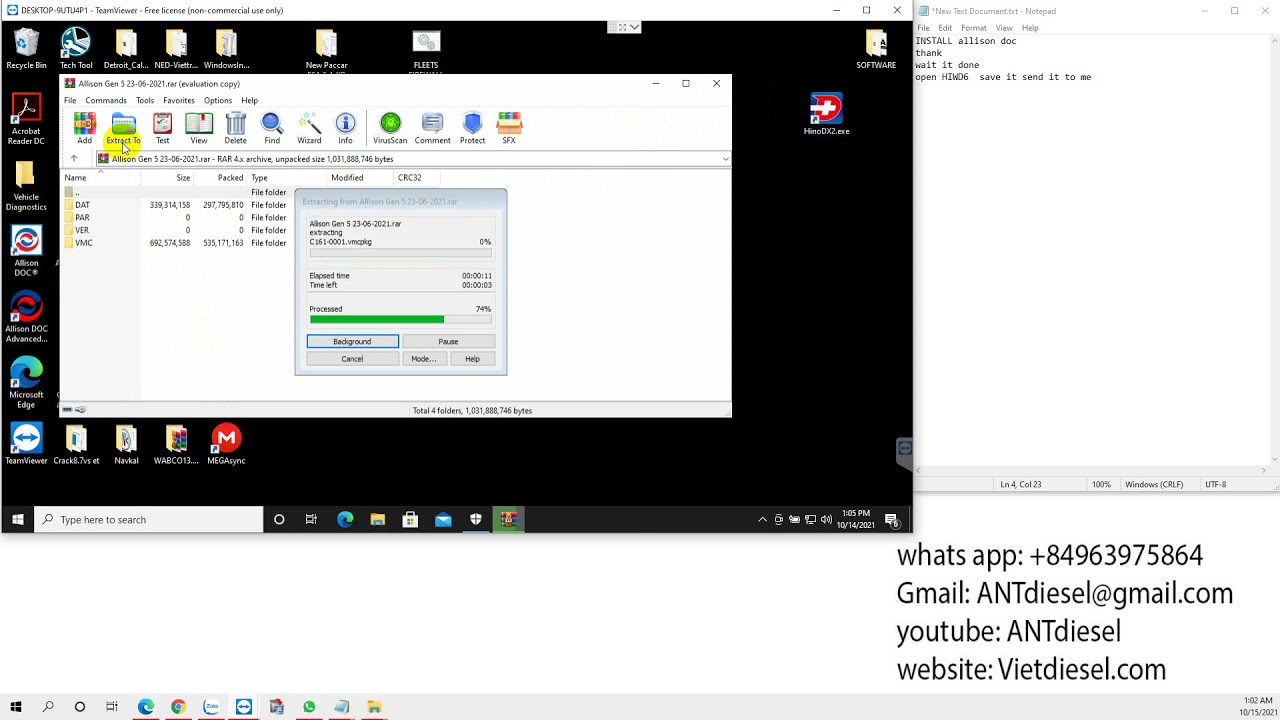Click the Test archive toolbar icon
Screen dimensions: 1280x720
(162, 128)
